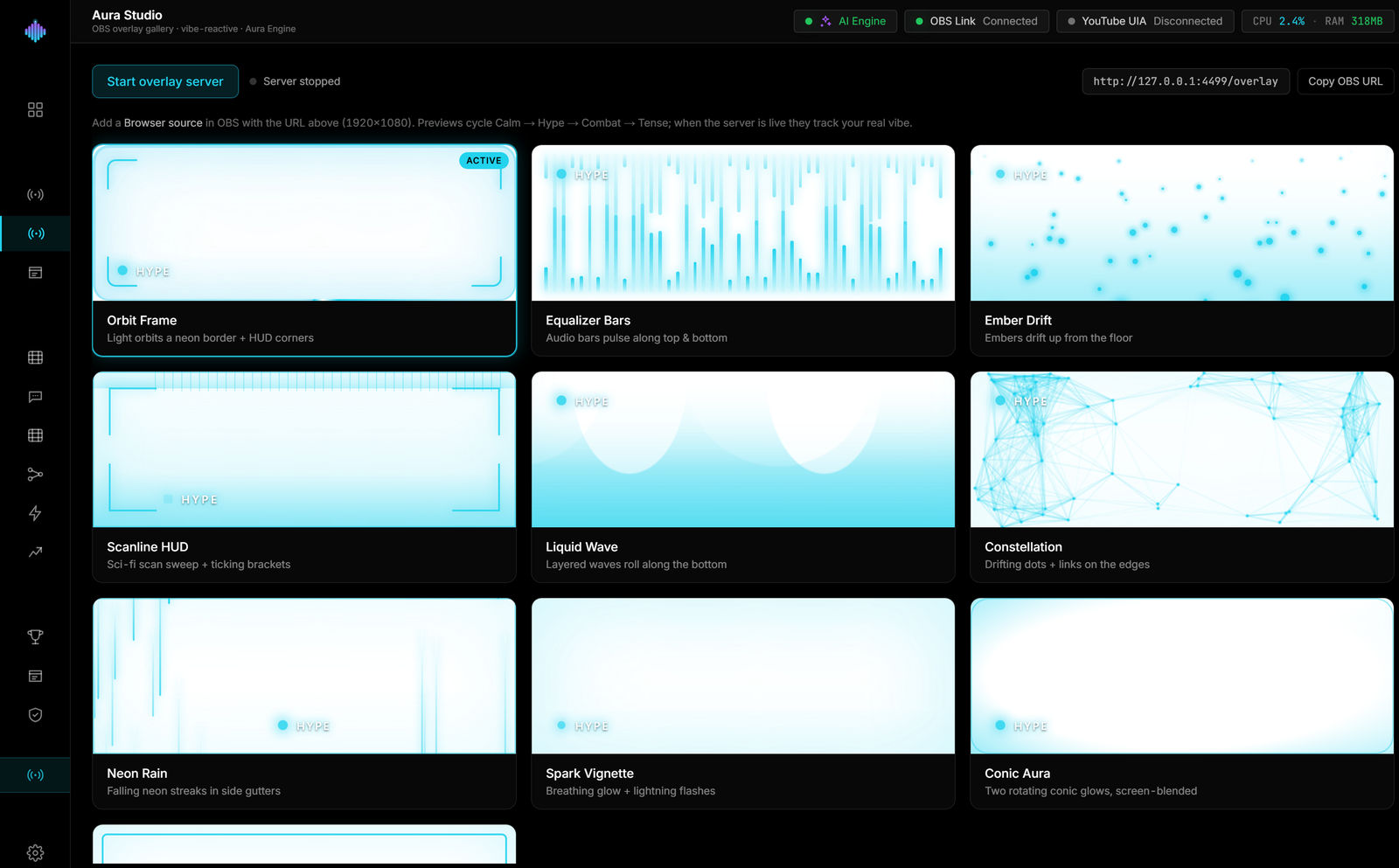Click the shield checkmark sidebar icon
Image resolution: width=1399 pixels, height=868 pixels.
click(x=35, y=715)
